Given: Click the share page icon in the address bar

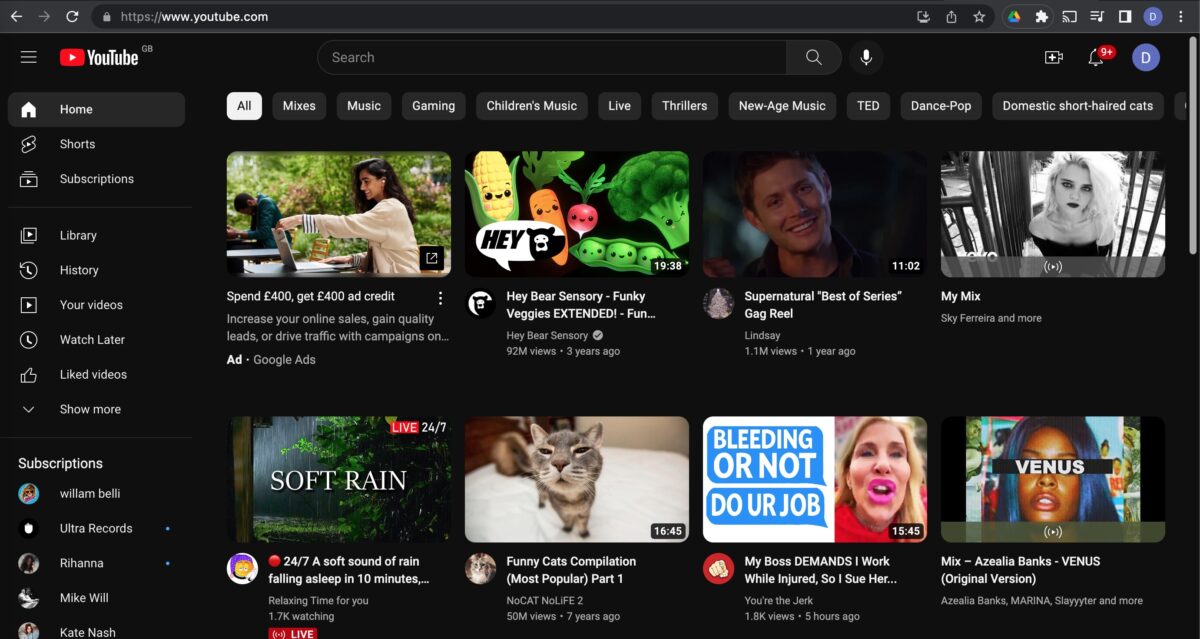Looking at the screenshot, I should (951, 16).
